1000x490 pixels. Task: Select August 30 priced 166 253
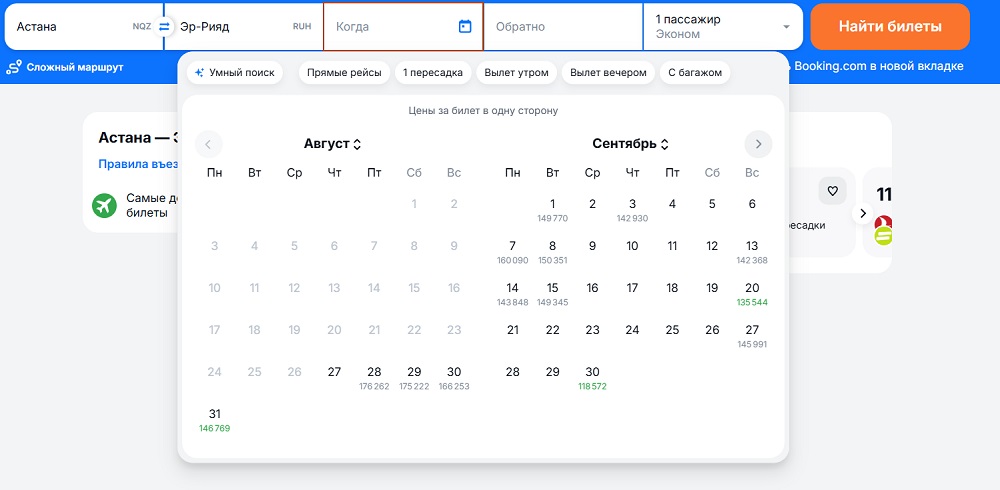point(454,377)
